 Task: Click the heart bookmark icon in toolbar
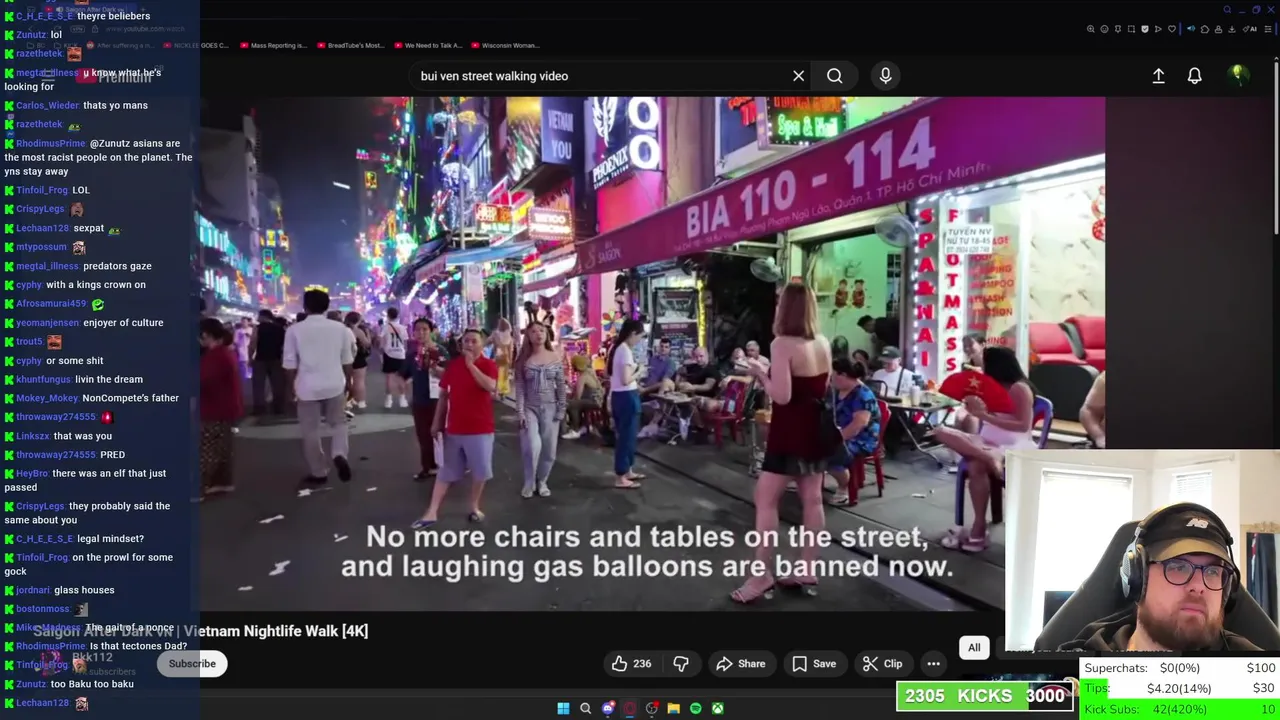point(1172,29)
